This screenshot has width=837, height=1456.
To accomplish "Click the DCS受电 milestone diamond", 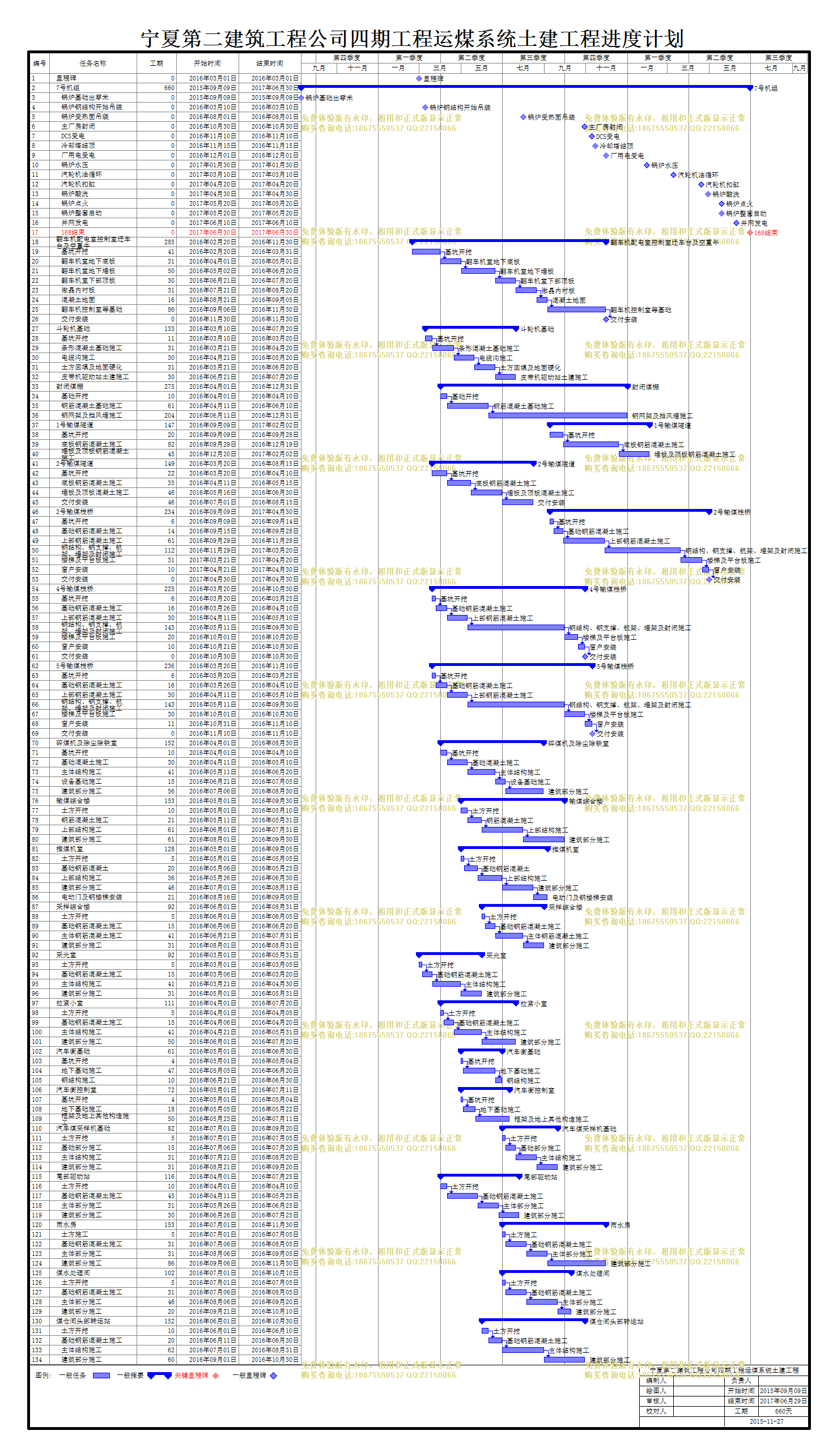I will click(x=592, y=136).
